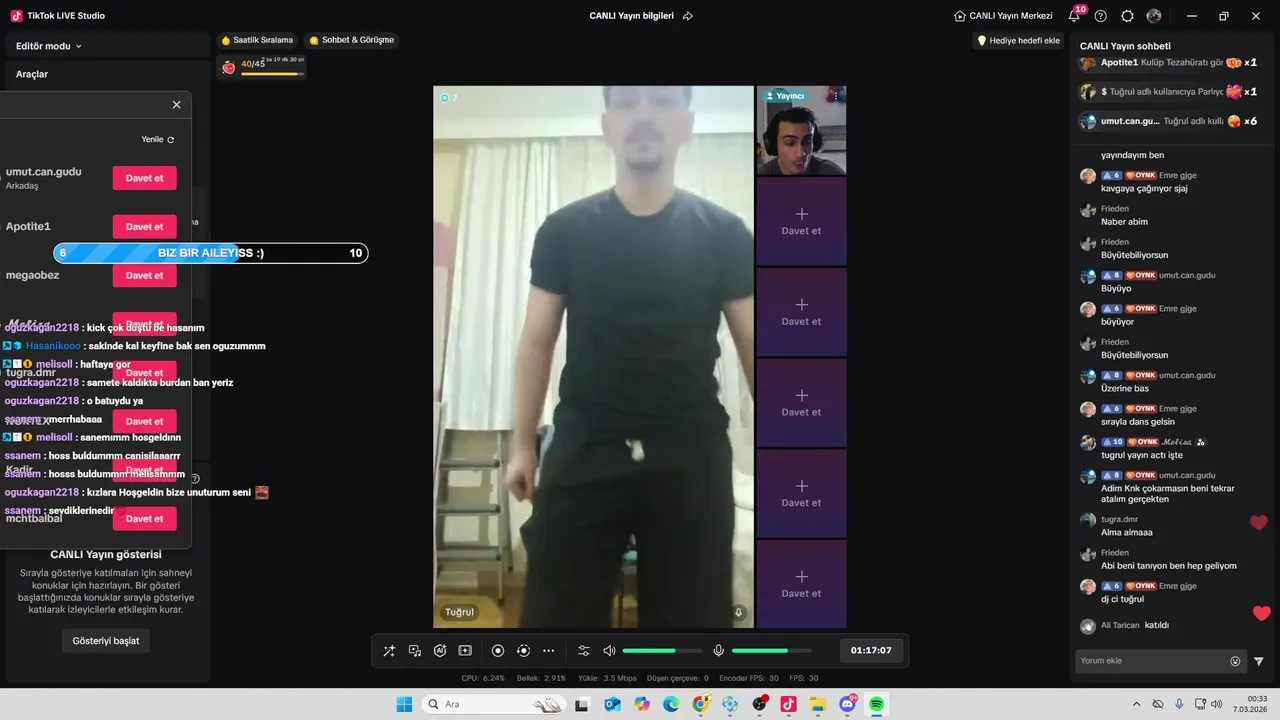Start recording with the record button
The height and width of the screenshot is (720, 1280).
(x=498, y=650)
